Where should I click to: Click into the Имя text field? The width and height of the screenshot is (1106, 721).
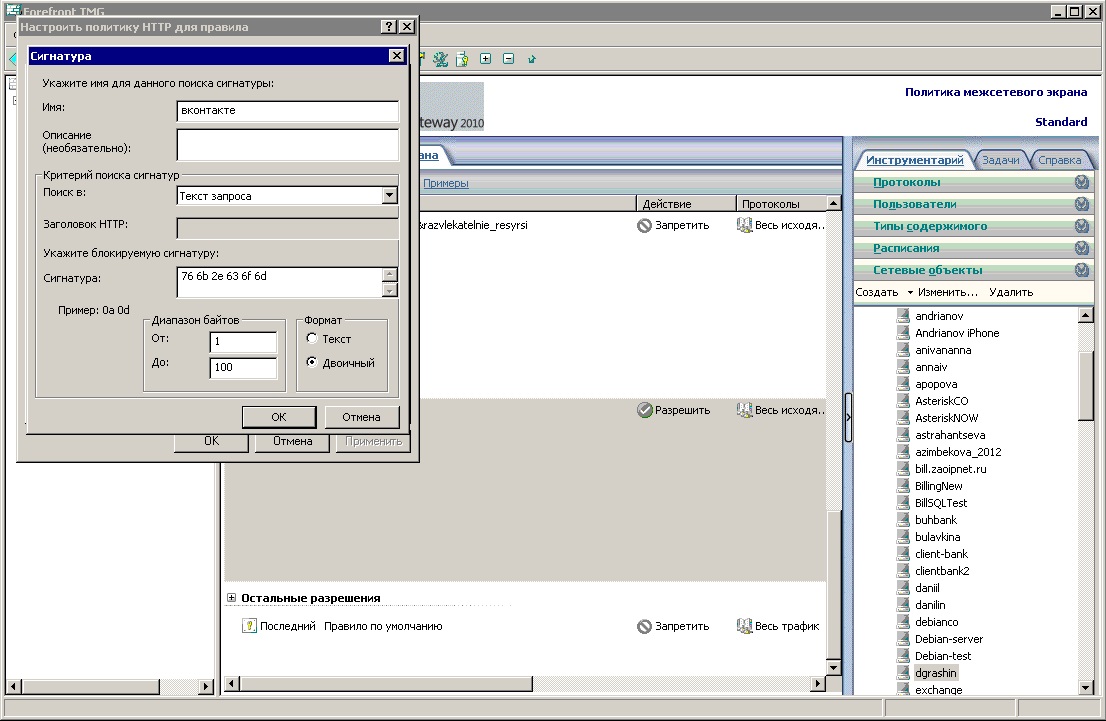click(288, 111)
